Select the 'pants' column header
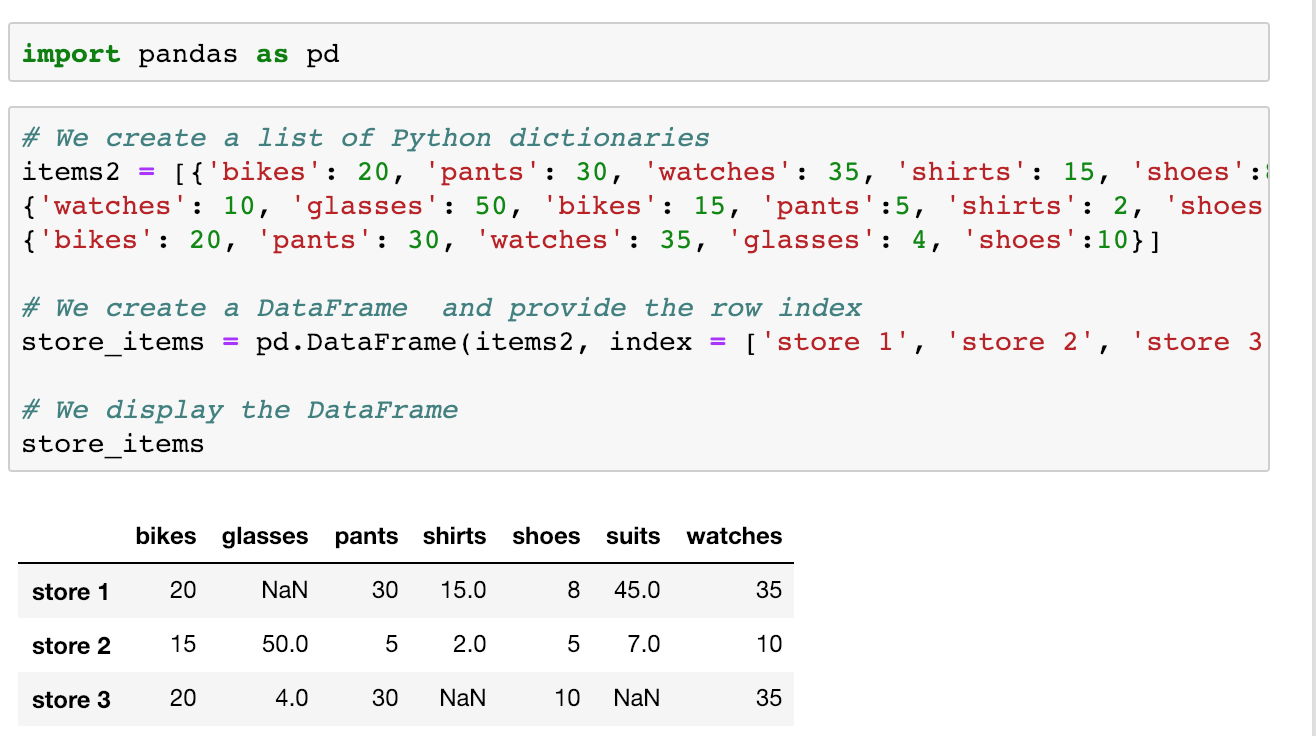The width and height of the screenshot is (1316, 736). tap(366, 537)
